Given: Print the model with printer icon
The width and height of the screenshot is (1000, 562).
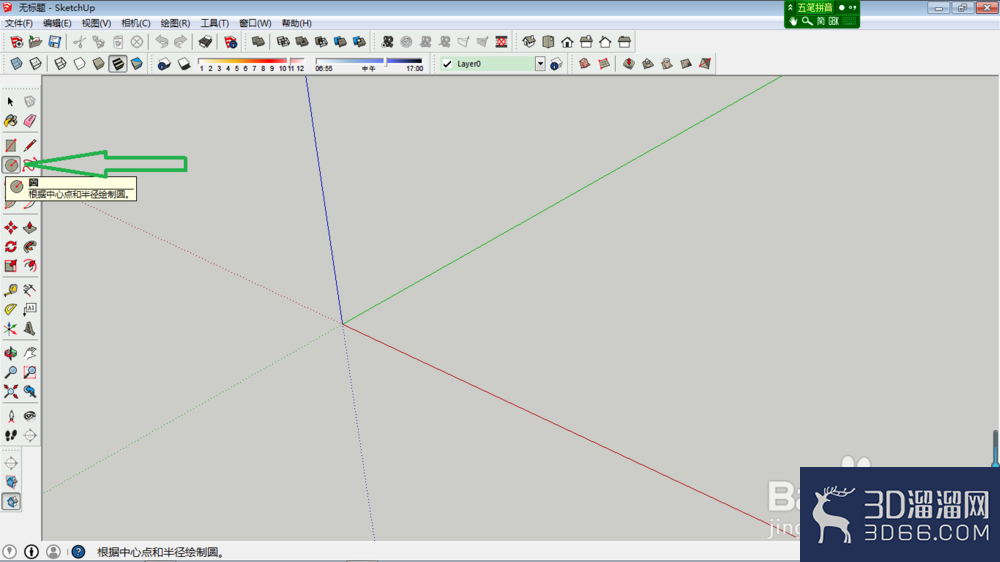Looking at the screenshot, I should 205,42.
